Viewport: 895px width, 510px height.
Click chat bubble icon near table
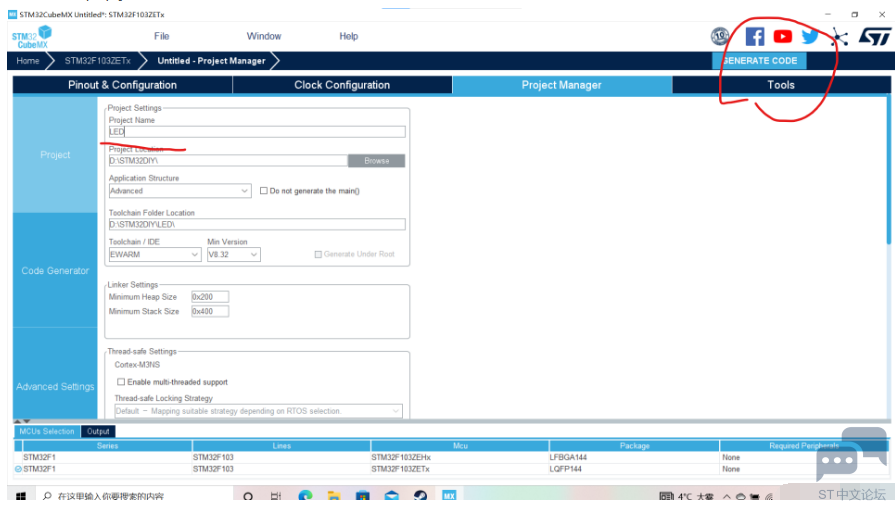(852, 454)
